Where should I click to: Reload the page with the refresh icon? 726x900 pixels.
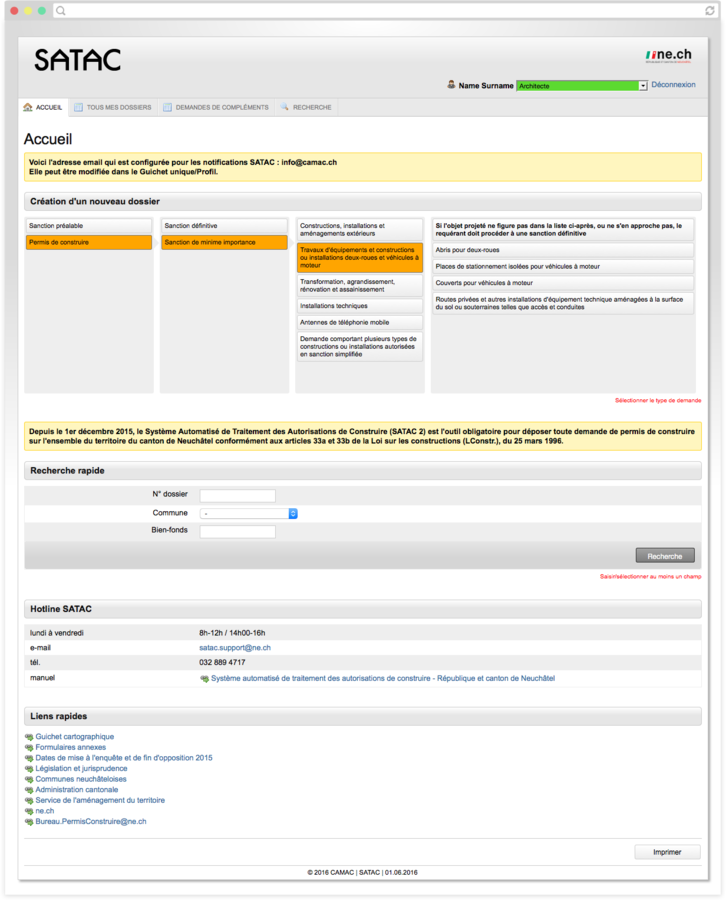(710, 10)
